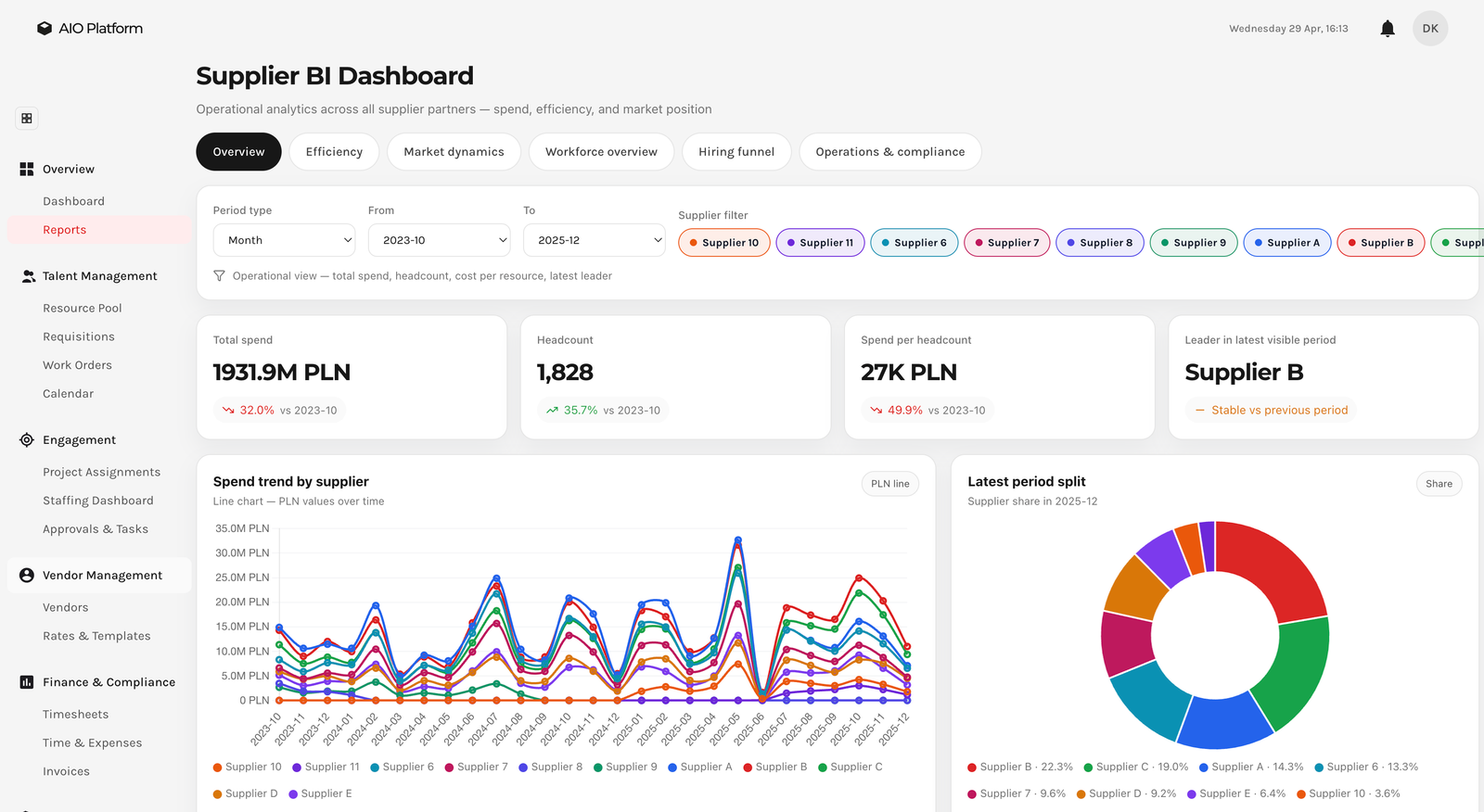Click the Finance & Compliance chart icon
1484x812 pixels.
pos(27,682)
